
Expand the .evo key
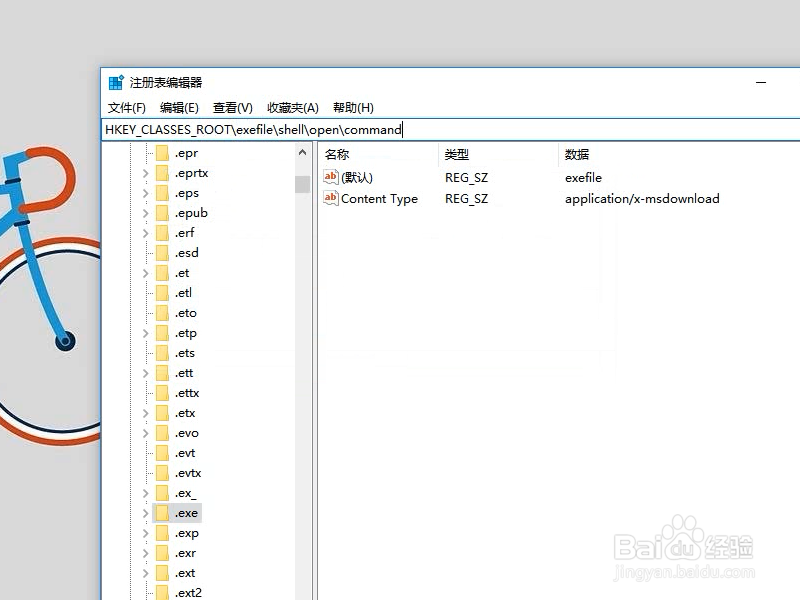click(x=145, y=433)
